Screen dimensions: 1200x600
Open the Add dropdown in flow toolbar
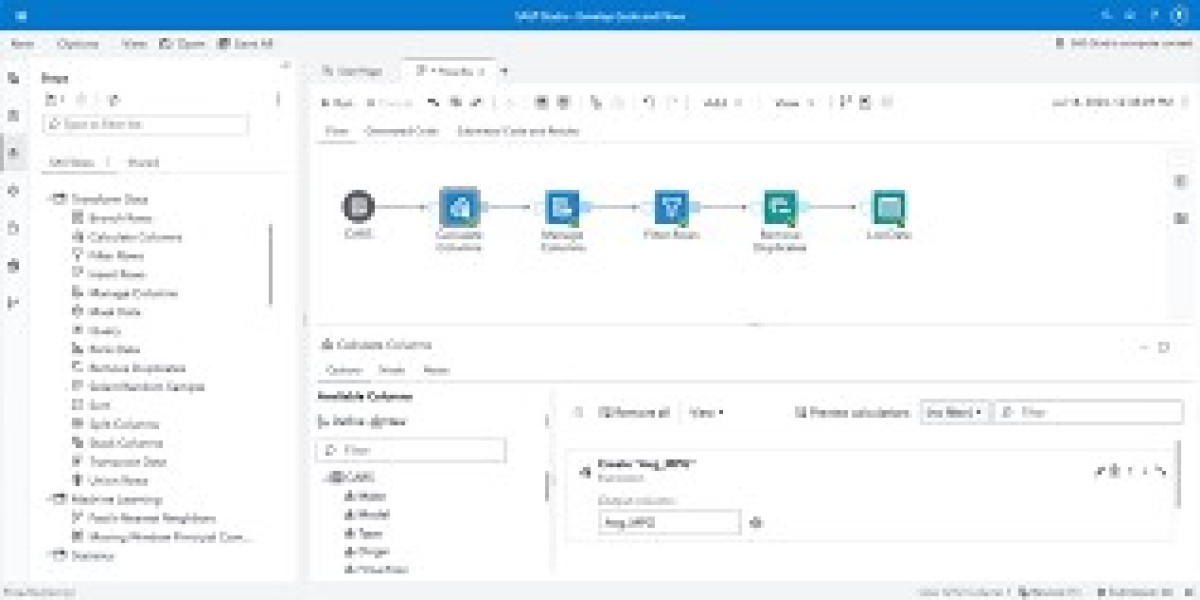[x=722, y=102]
